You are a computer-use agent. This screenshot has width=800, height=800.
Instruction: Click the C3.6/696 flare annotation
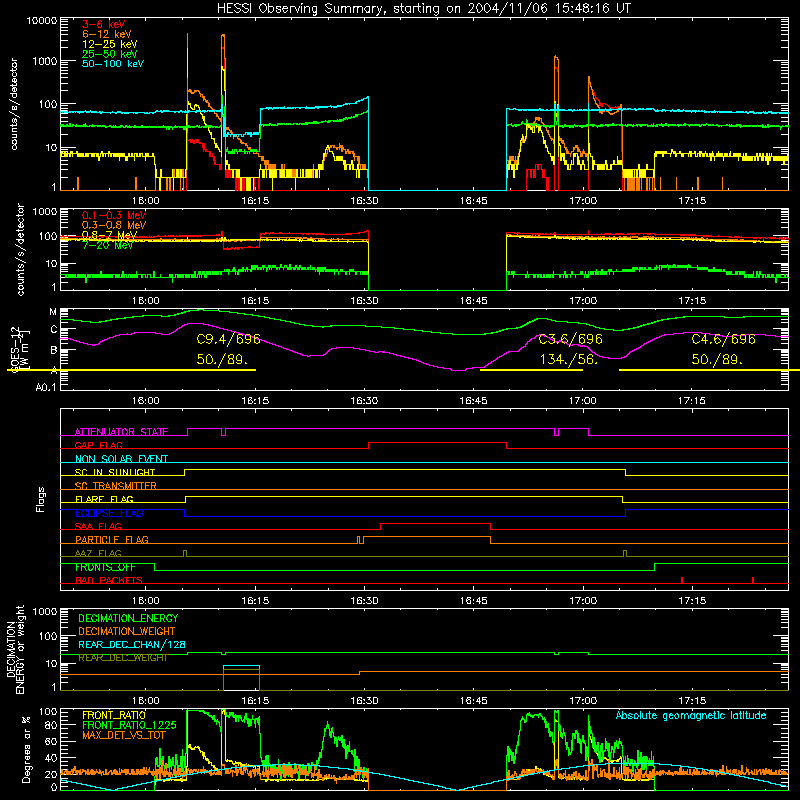coord(570,339)
